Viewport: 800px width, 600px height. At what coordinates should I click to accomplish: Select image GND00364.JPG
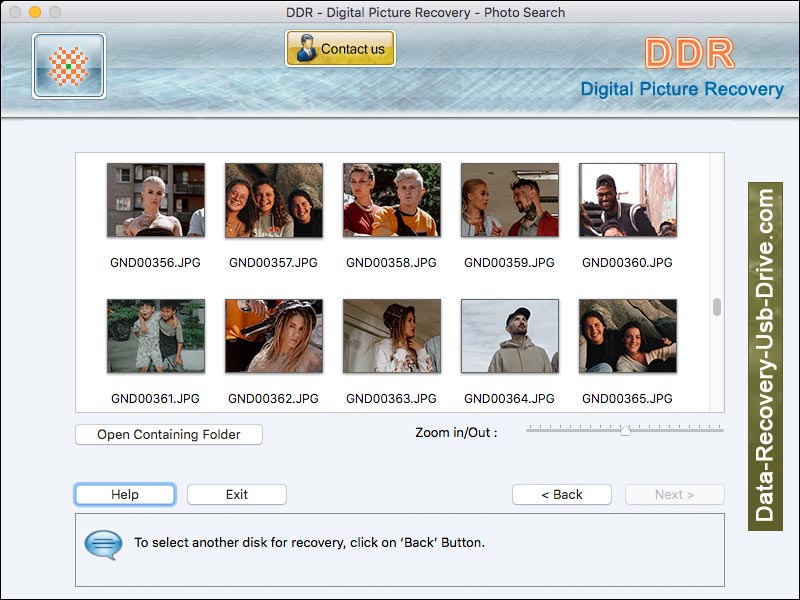[x=509, y=336]
